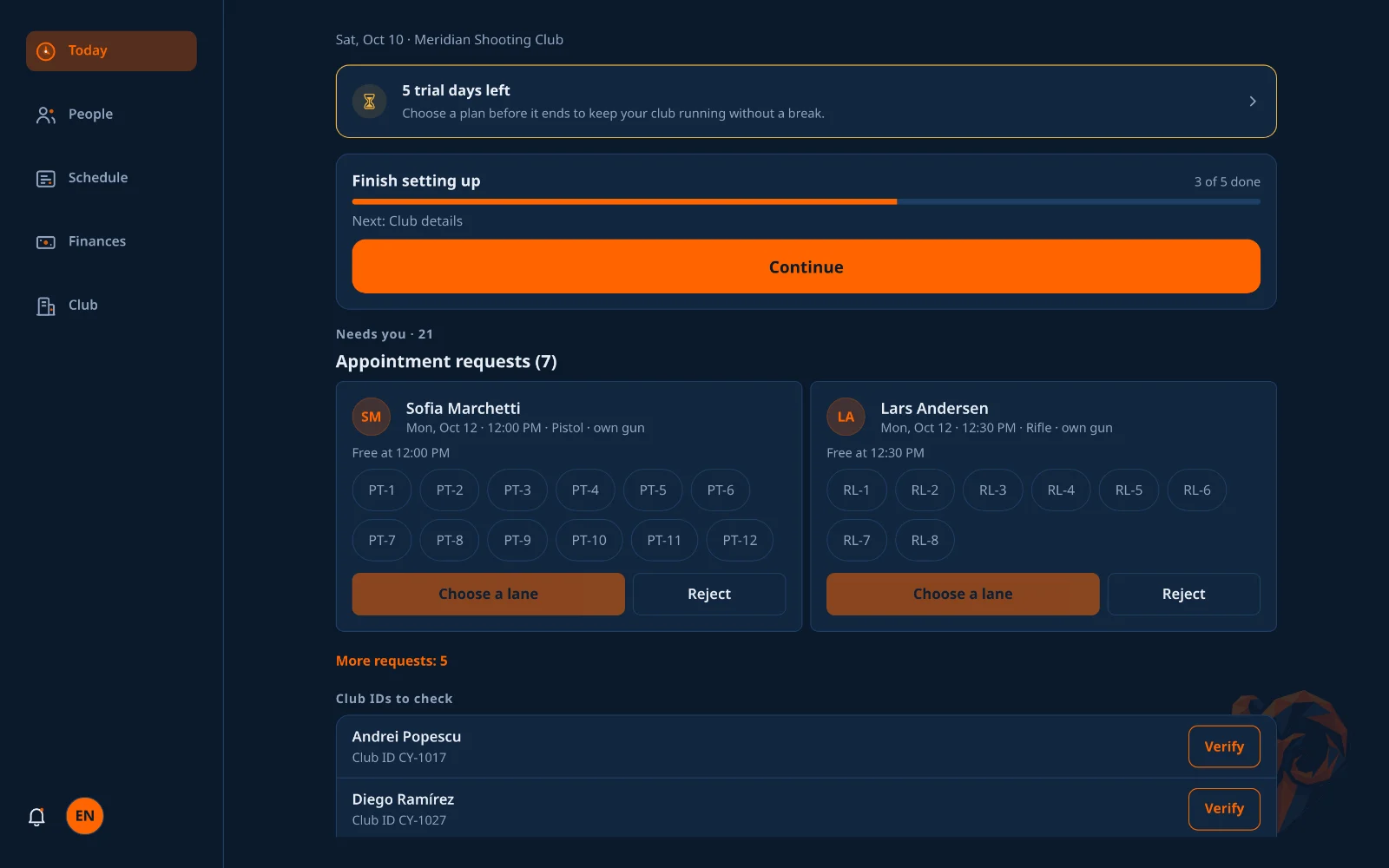Screen dimensions: 1389x868
Task: Click the '5 trial days left' heading
Action: click(456, 90)
